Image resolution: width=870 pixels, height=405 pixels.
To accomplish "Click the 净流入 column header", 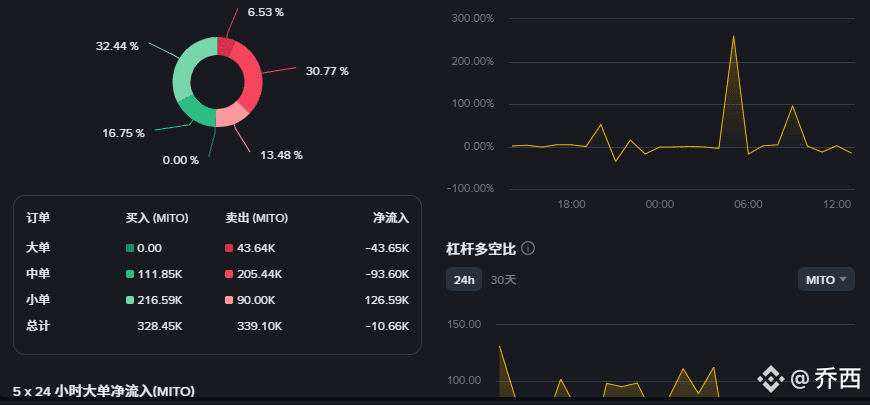I will click(390, 217).
